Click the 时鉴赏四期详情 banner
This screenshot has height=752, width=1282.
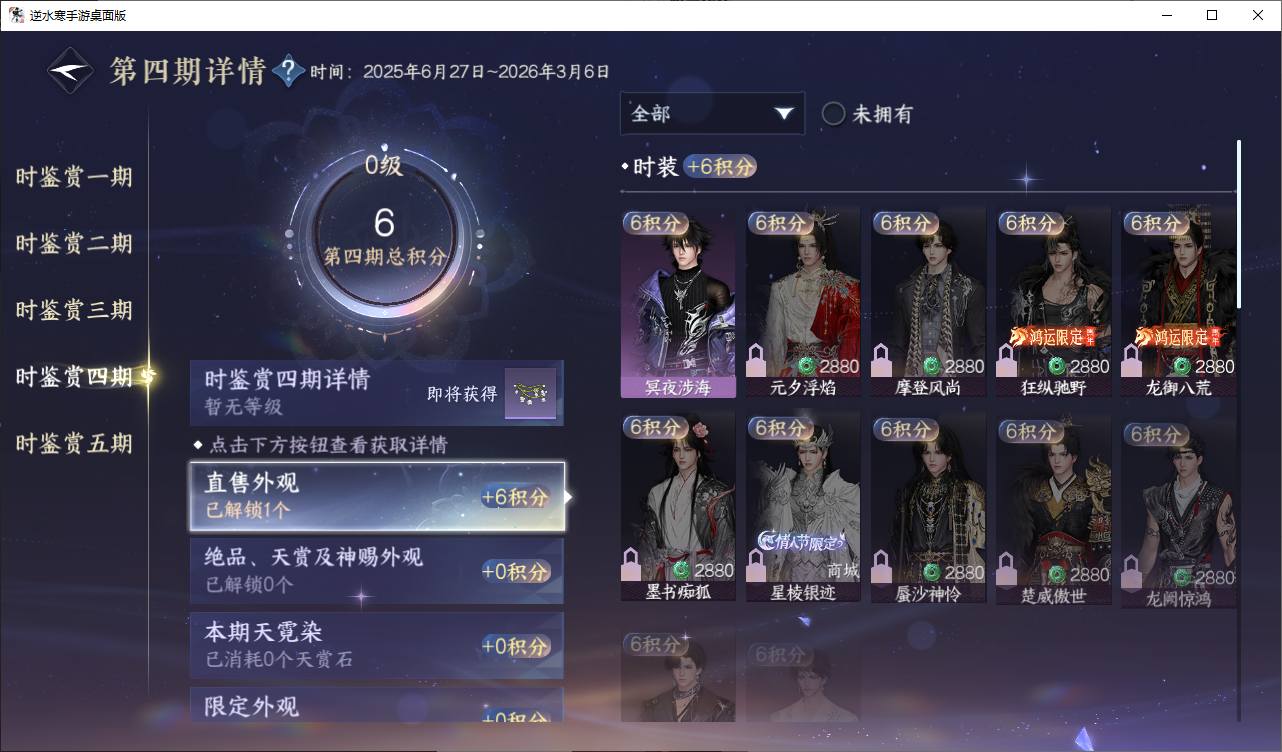(x=377, y=393)
